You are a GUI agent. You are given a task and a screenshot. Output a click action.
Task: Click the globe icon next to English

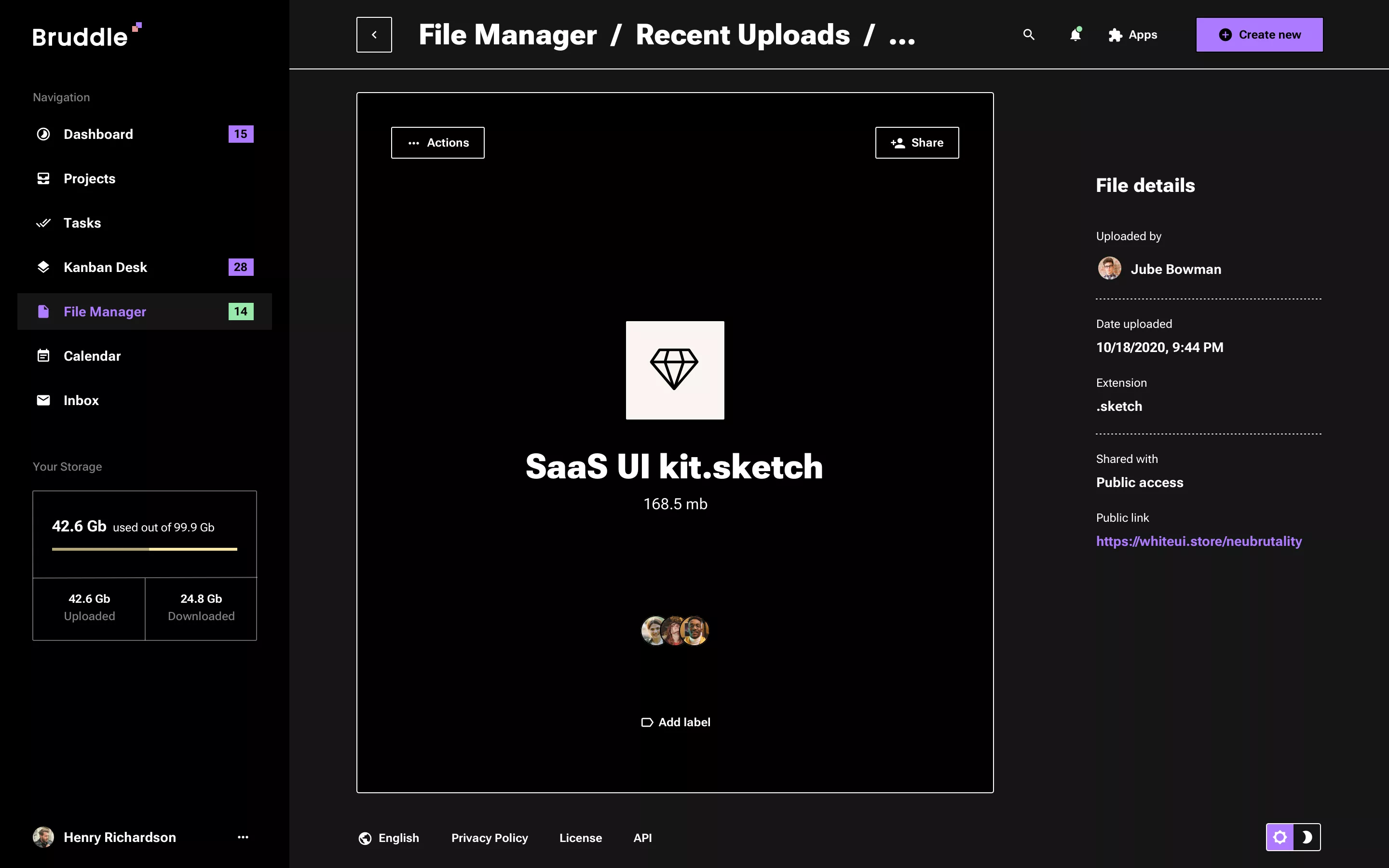click(x=366, y=838)
